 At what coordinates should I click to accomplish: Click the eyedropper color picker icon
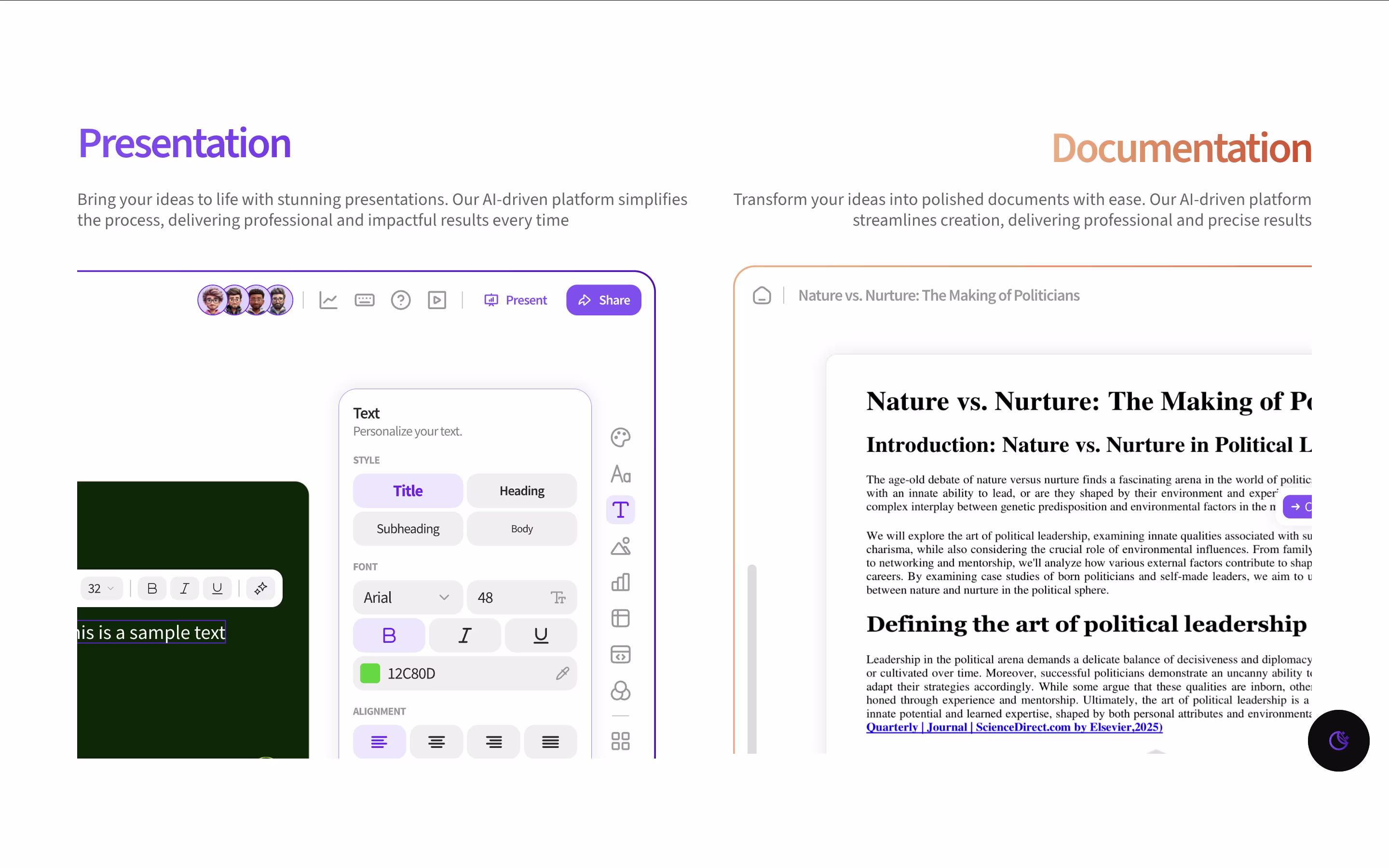coord(562,673)
